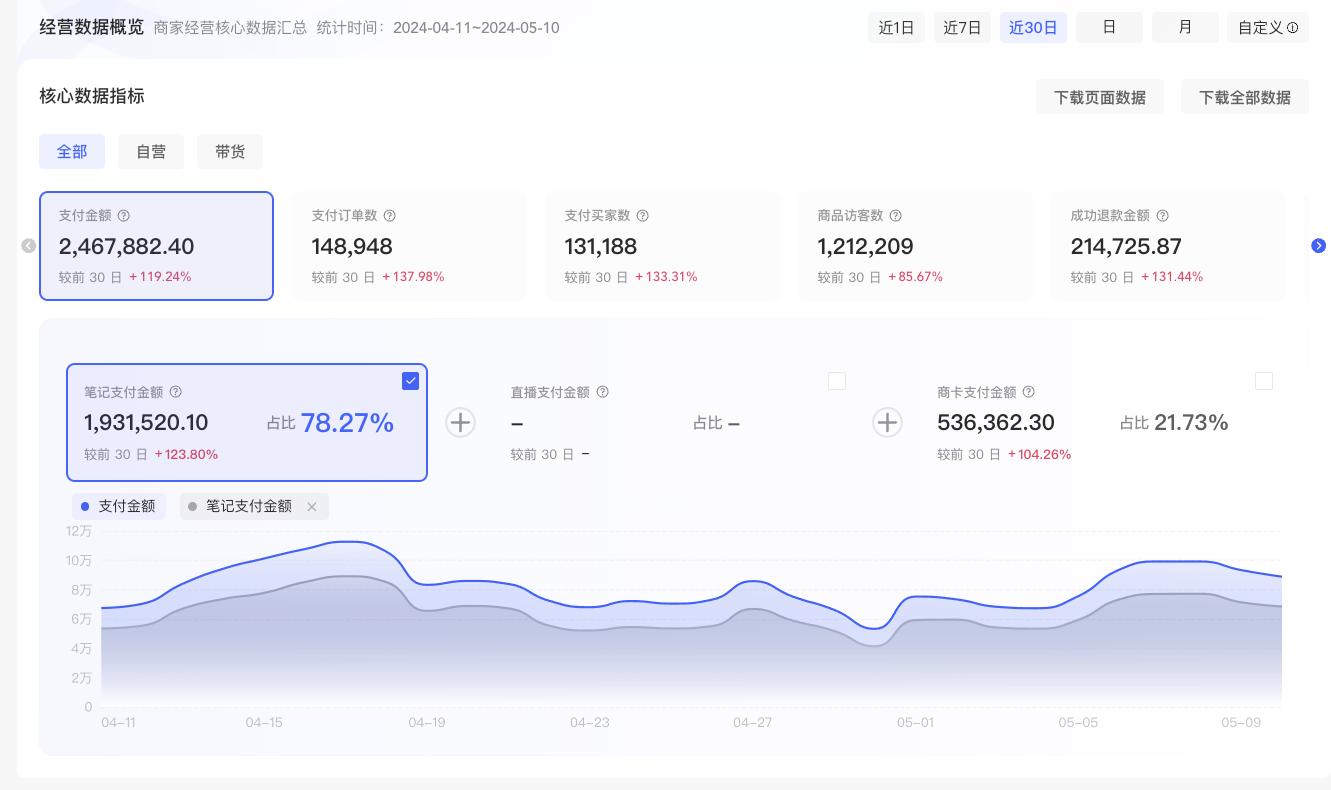Click the 支付金额 legend chip
1331x790 pixels.
(x=118, y=506)
